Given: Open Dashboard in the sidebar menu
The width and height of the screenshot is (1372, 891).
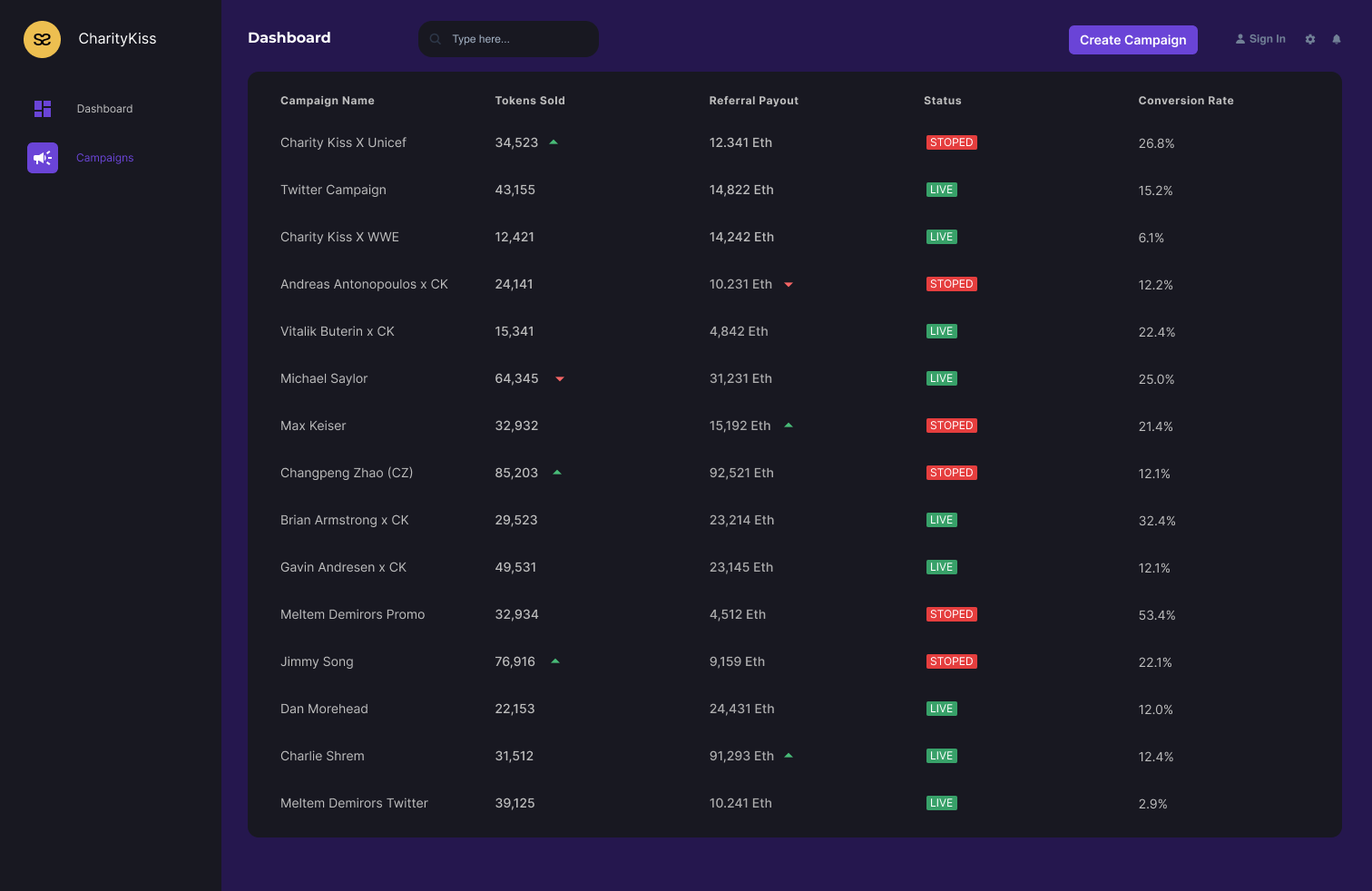Looking at the screenshot, I should pyautogui.click(x=104, y=109).
